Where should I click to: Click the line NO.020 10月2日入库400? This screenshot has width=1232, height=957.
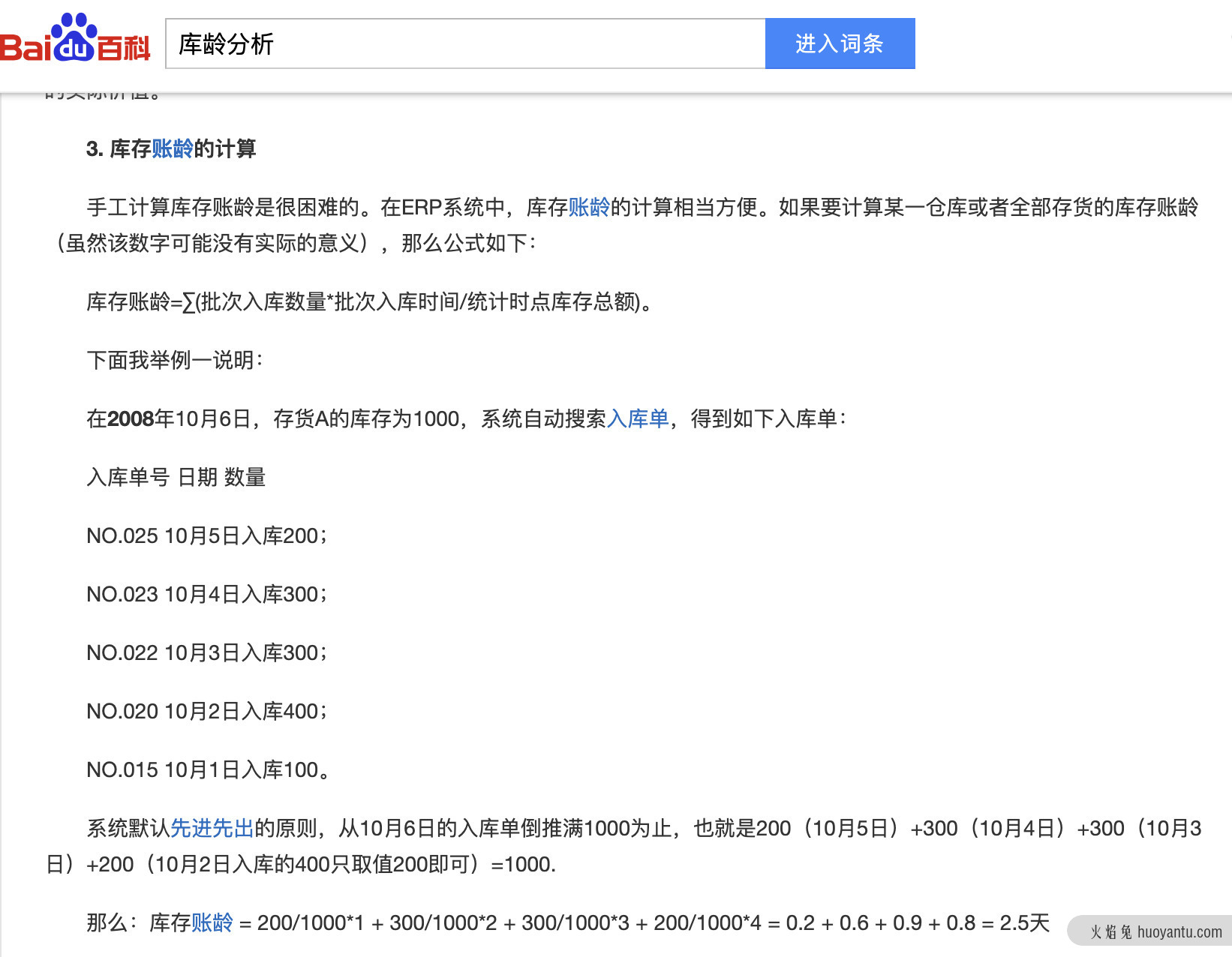click(x=207, y=711)
